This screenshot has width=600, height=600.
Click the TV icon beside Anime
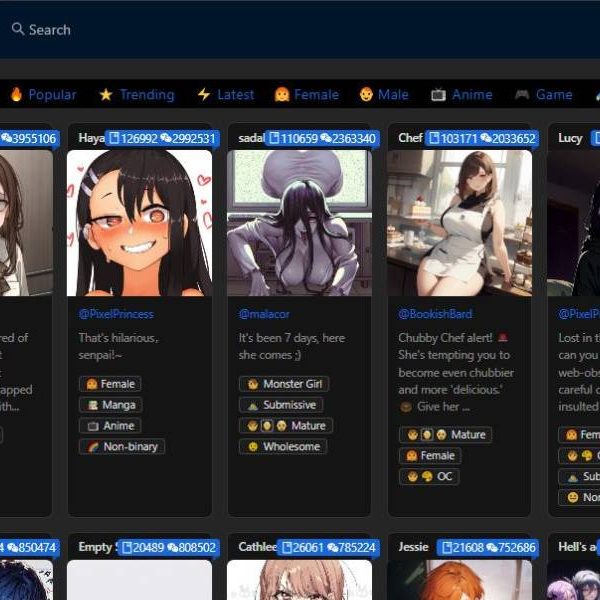[x=438, y=95]
